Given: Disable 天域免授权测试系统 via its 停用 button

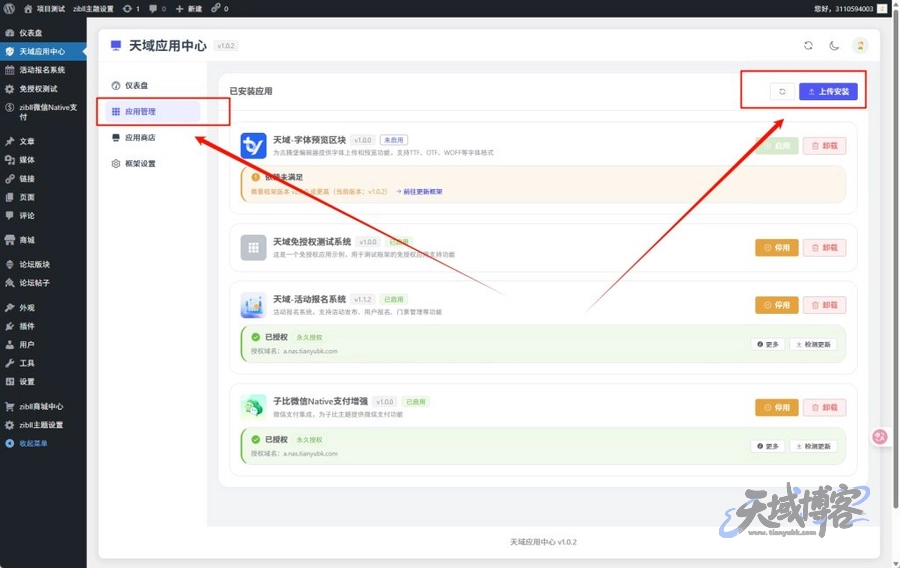Looking at the screenshot, I should point(776,248).
